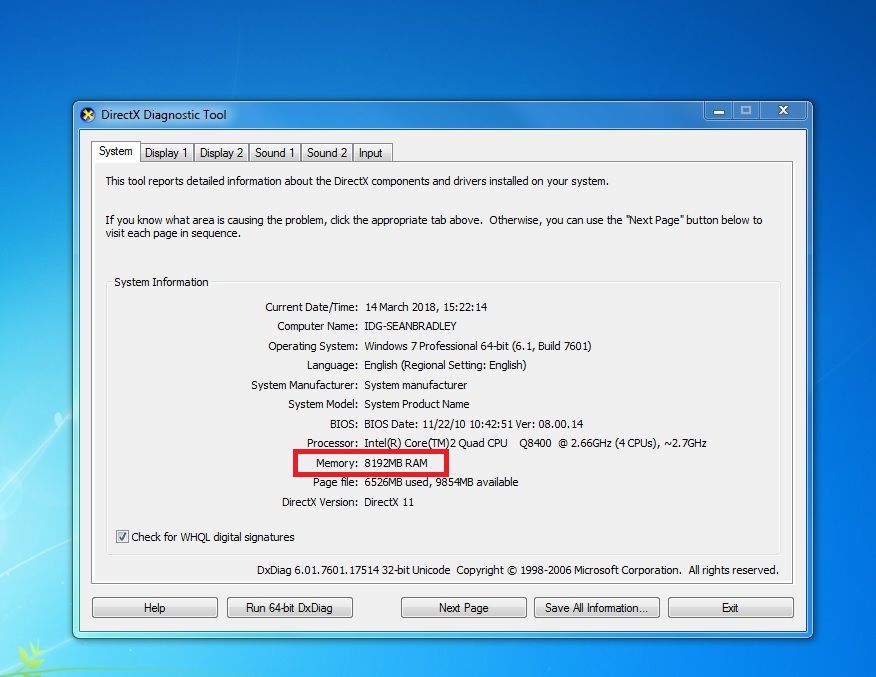Click the Help button

[155, 608]
